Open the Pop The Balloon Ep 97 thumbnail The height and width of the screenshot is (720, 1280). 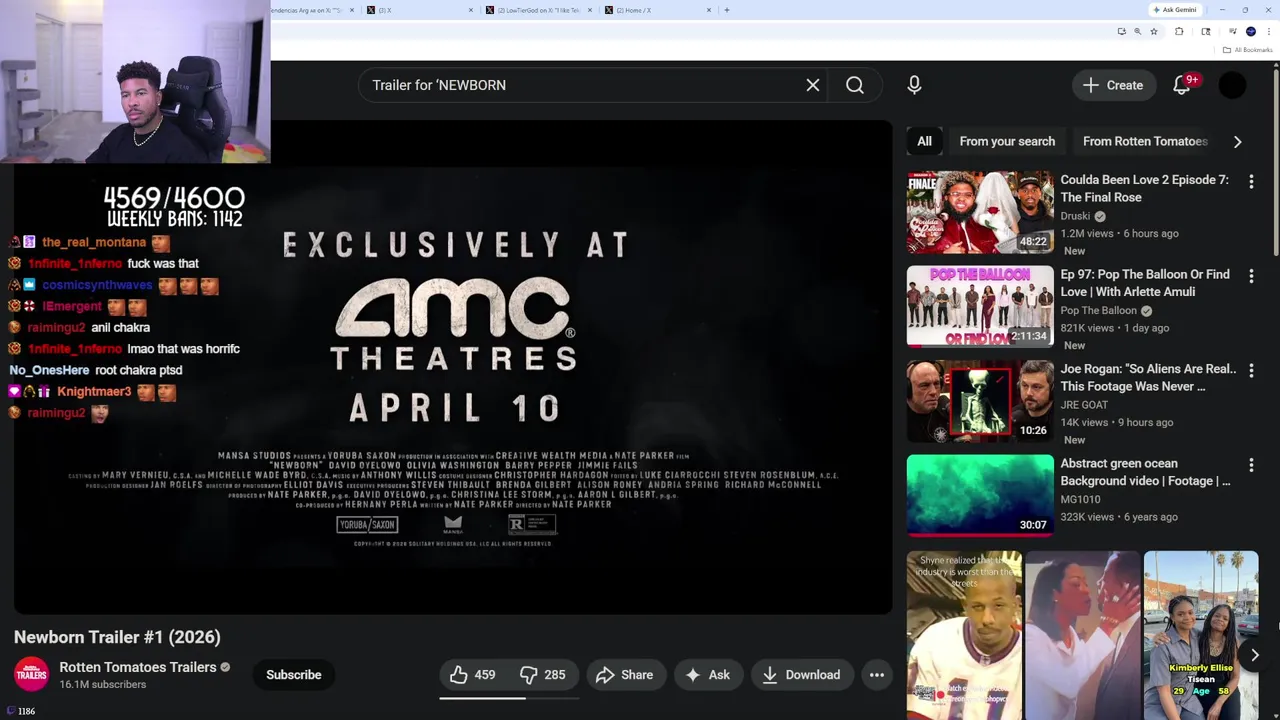pyautogui.click(x=980, y=306)
